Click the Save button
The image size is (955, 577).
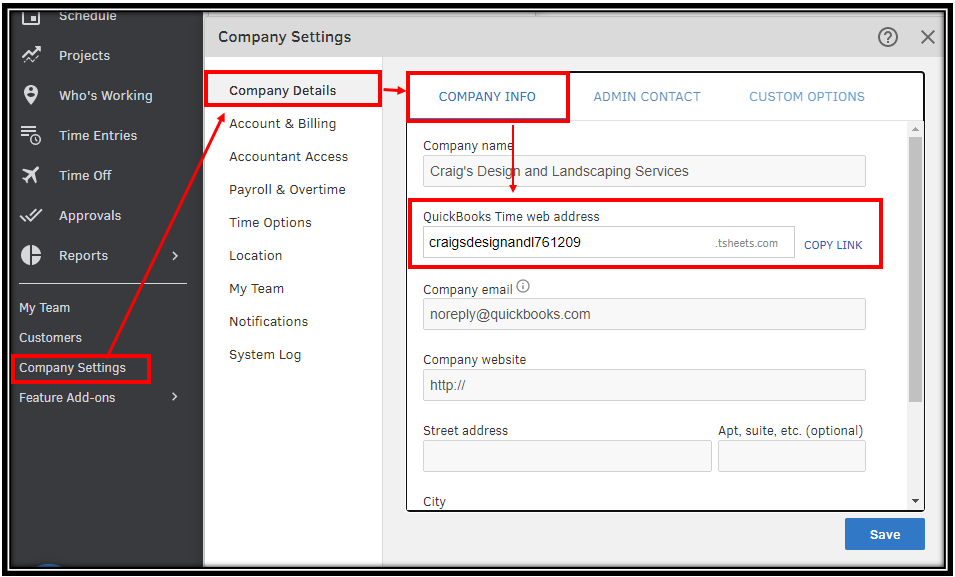pyautogui.click(x=884, y=534)
